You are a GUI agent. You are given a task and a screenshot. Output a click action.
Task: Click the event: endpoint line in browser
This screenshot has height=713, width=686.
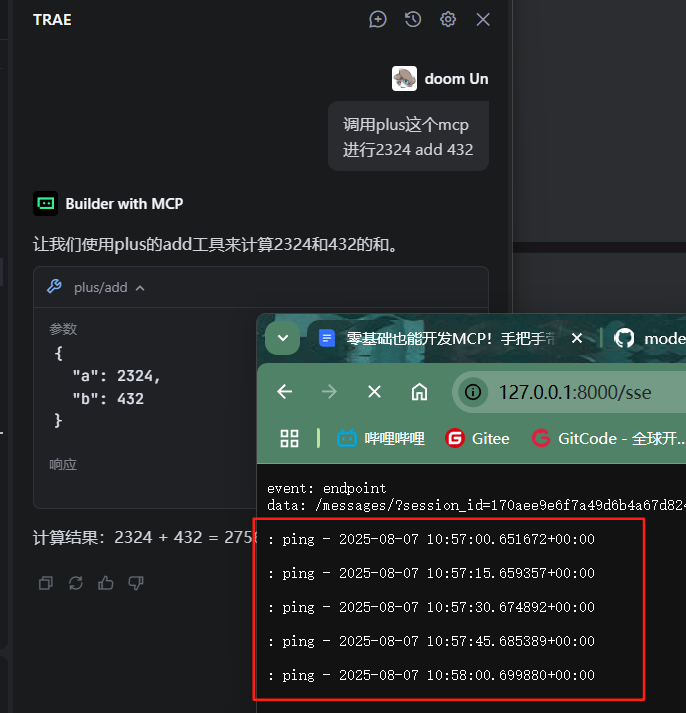(x=326, y=488)
